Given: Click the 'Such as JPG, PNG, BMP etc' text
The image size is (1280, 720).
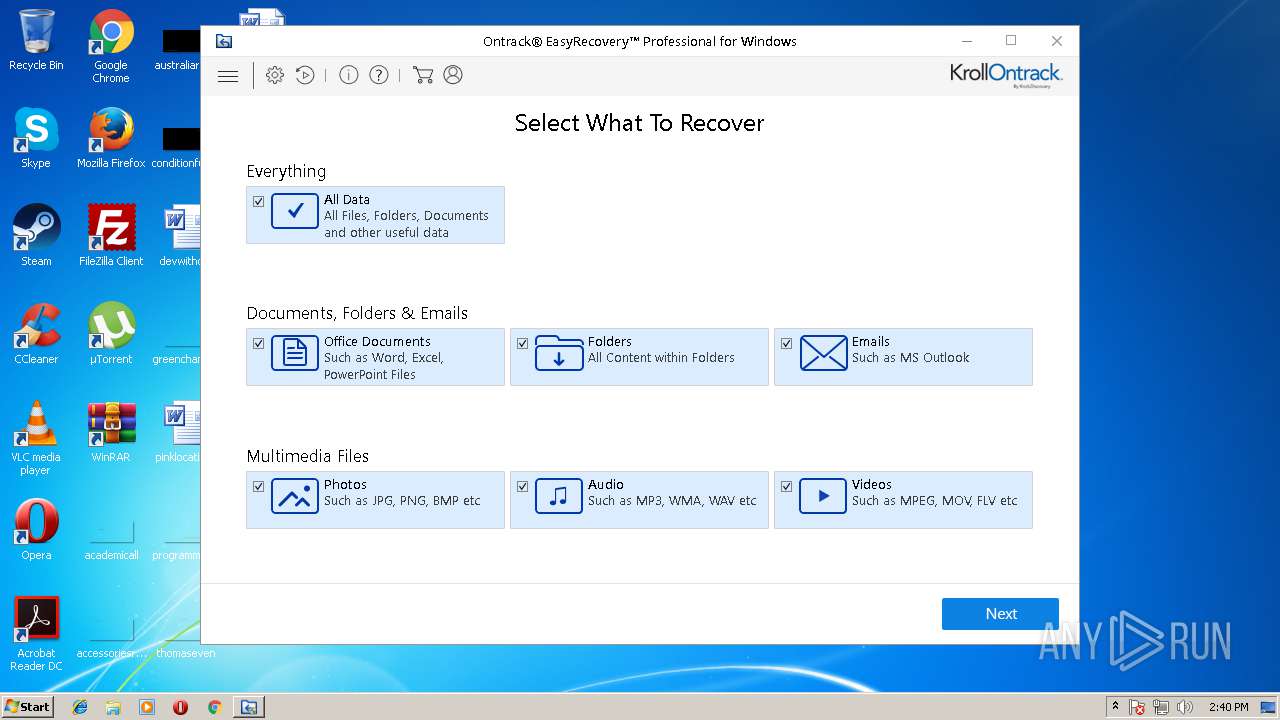Looking at the screenshot, I should pyautogui.click(x=402, y=500).
